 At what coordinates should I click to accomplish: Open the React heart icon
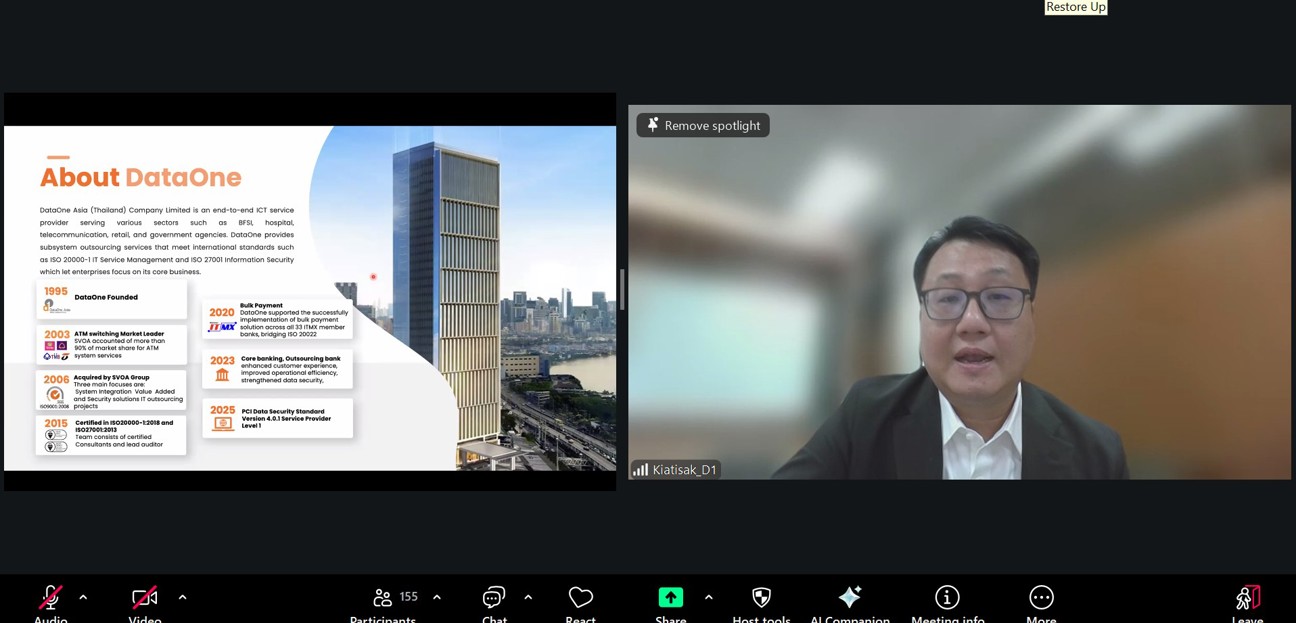pyautogui.click(x=581, y=597)
